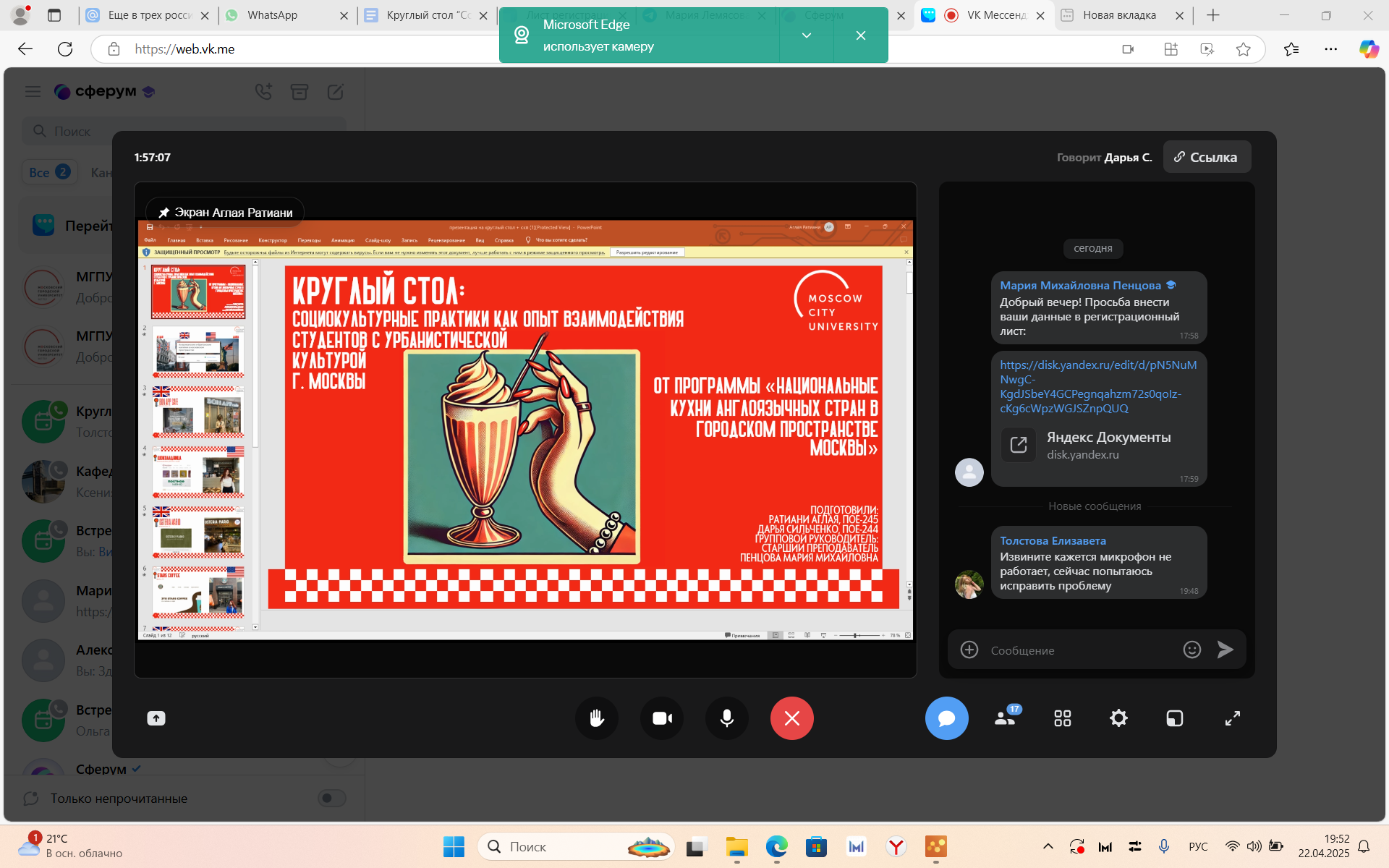Toggle the camera button in call controls

coord(661,718)
